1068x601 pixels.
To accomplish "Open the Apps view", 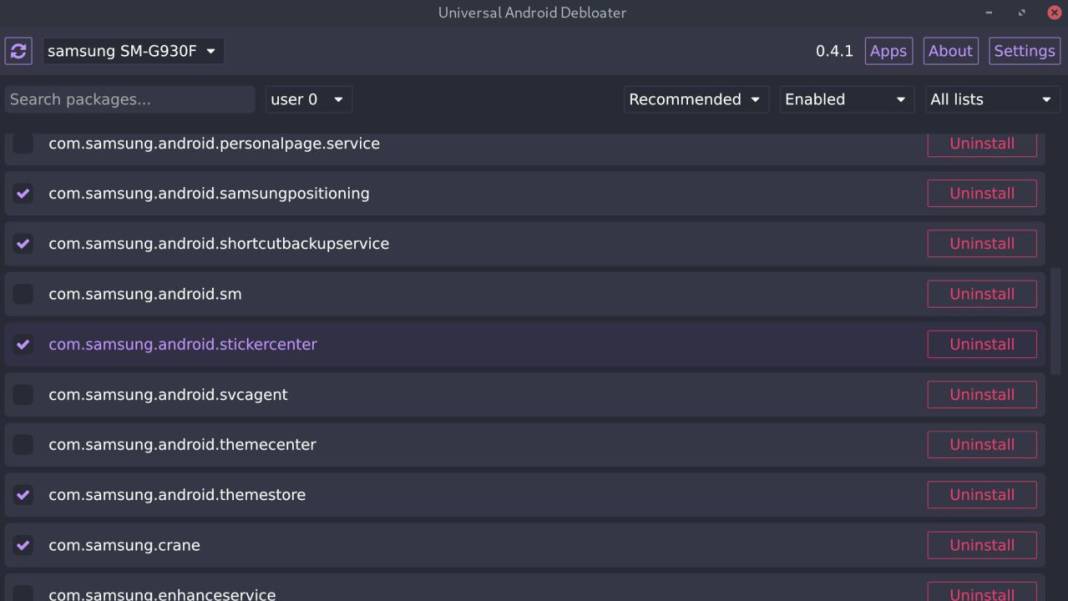I will point(888,51).
